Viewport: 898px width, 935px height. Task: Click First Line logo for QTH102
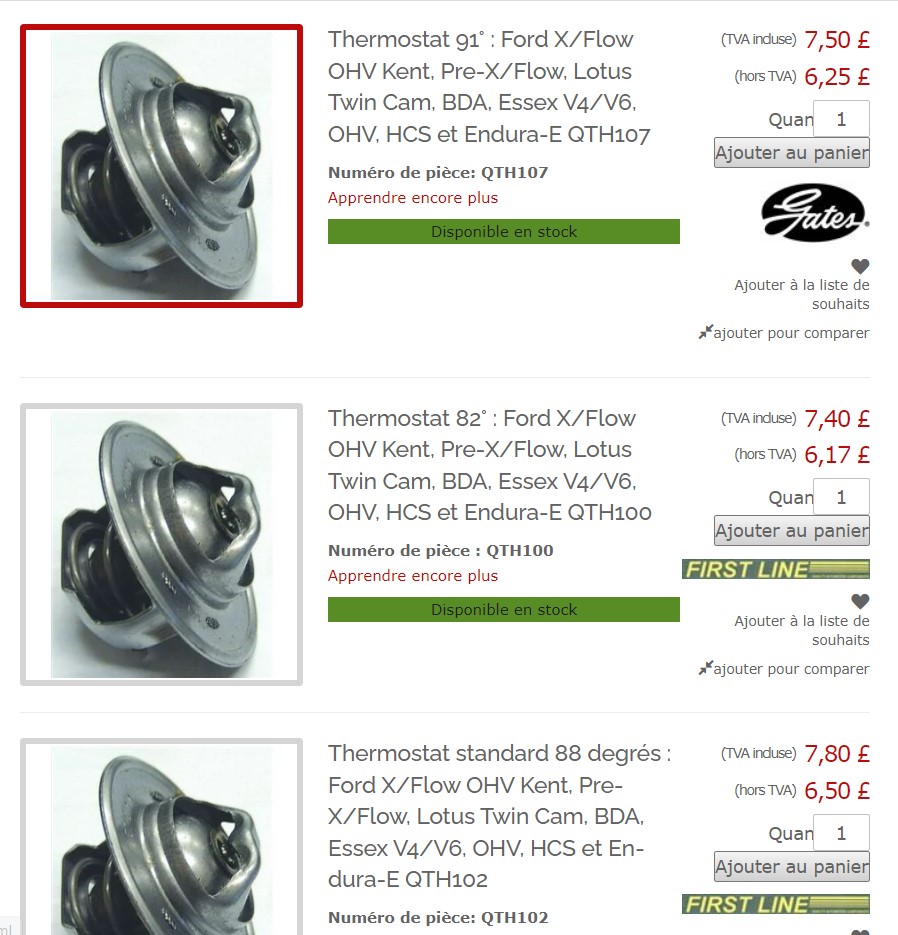point(776,904)
